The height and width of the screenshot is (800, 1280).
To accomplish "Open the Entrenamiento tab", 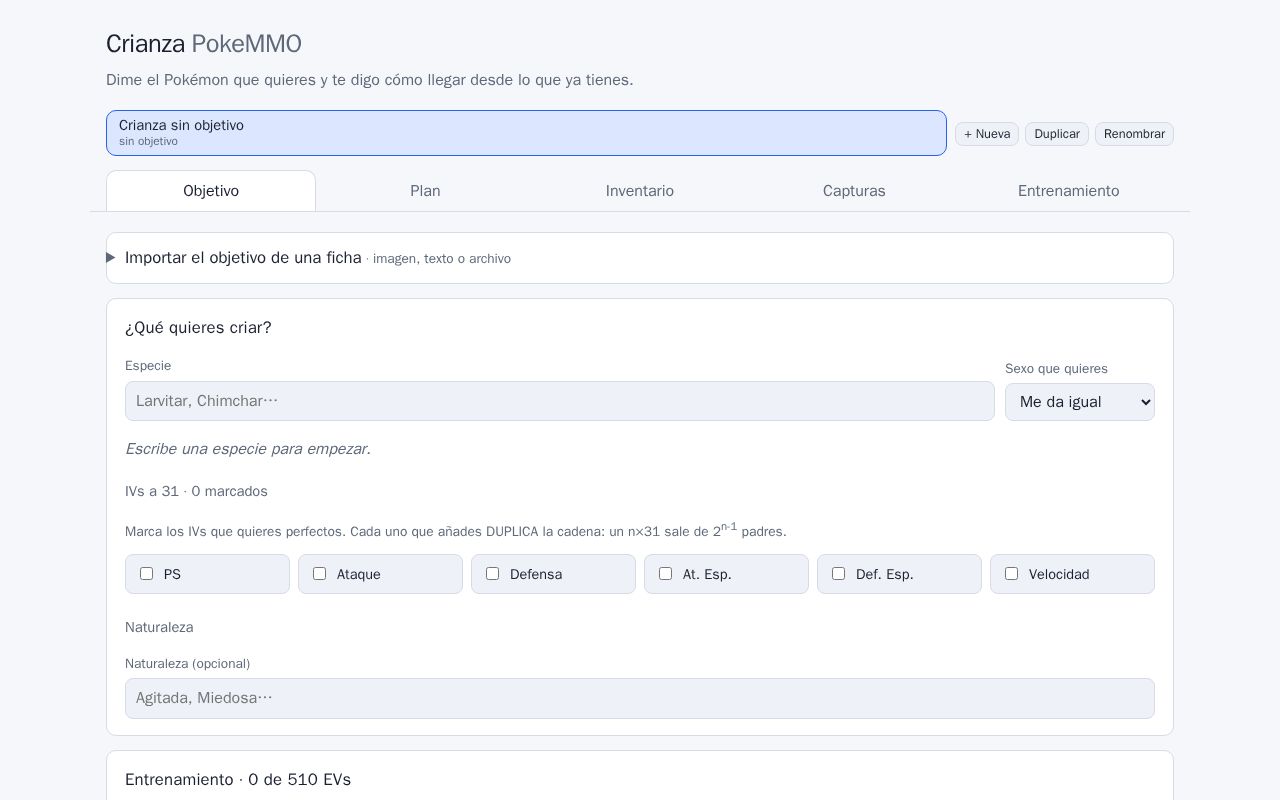I will point(1068,191).
